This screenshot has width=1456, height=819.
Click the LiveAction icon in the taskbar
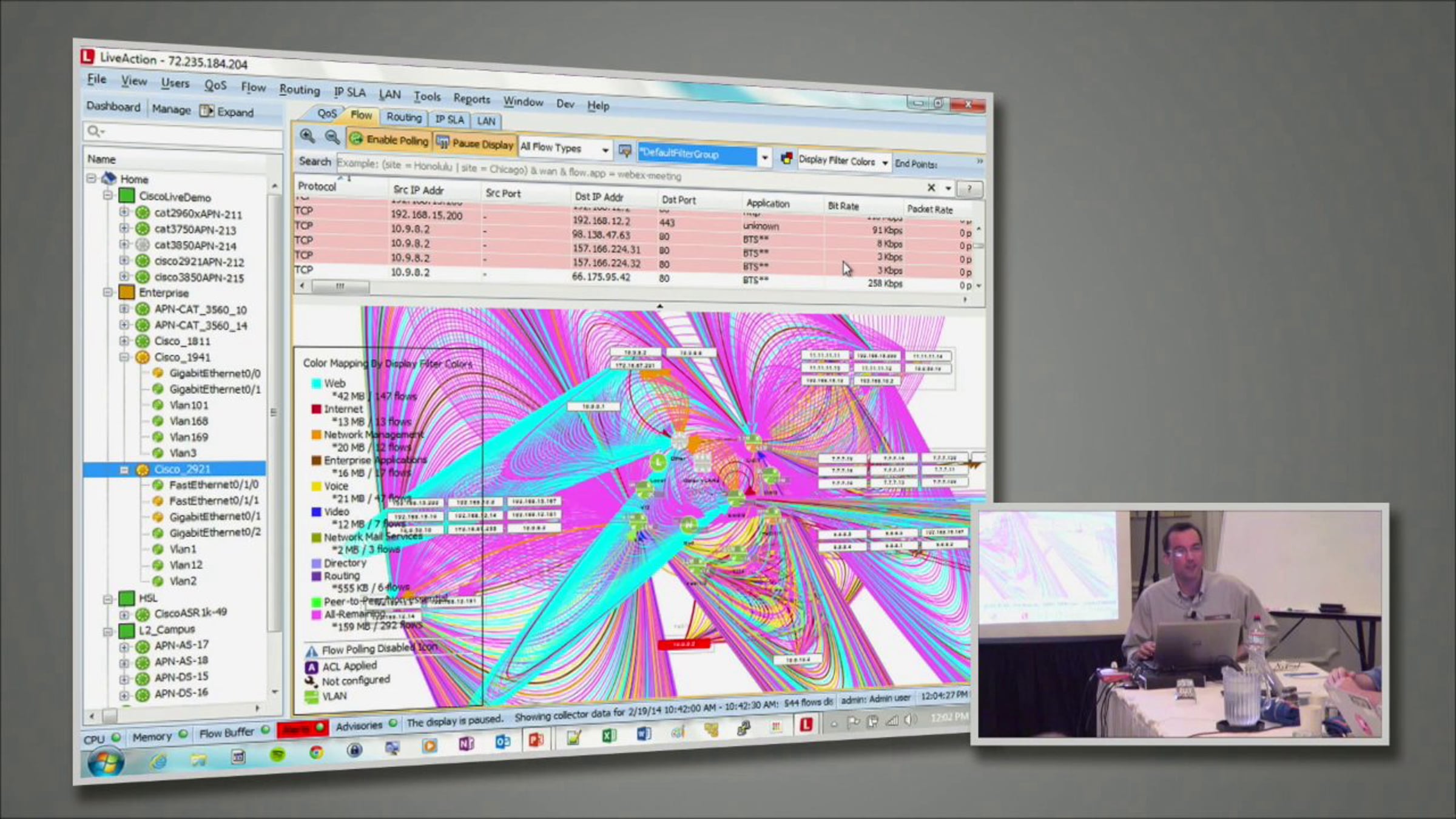point(806,724)
